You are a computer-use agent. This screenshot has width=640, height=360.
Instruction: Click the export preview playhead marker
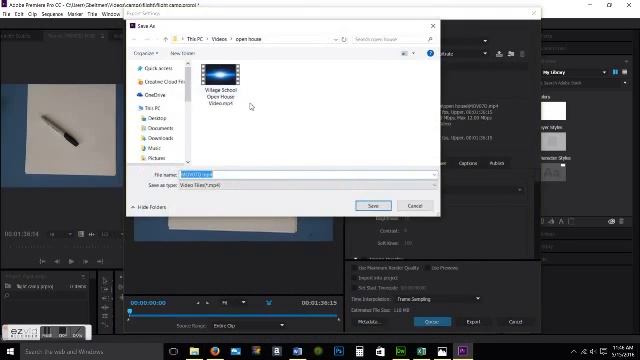pyautogui.click(x=130, y=311)
